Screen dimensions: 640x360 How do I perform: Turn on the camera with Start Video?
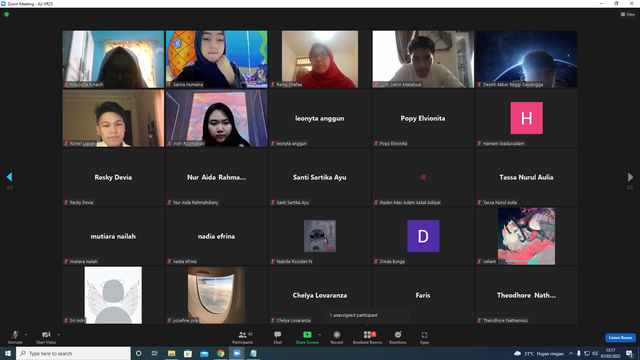(46, 337)
